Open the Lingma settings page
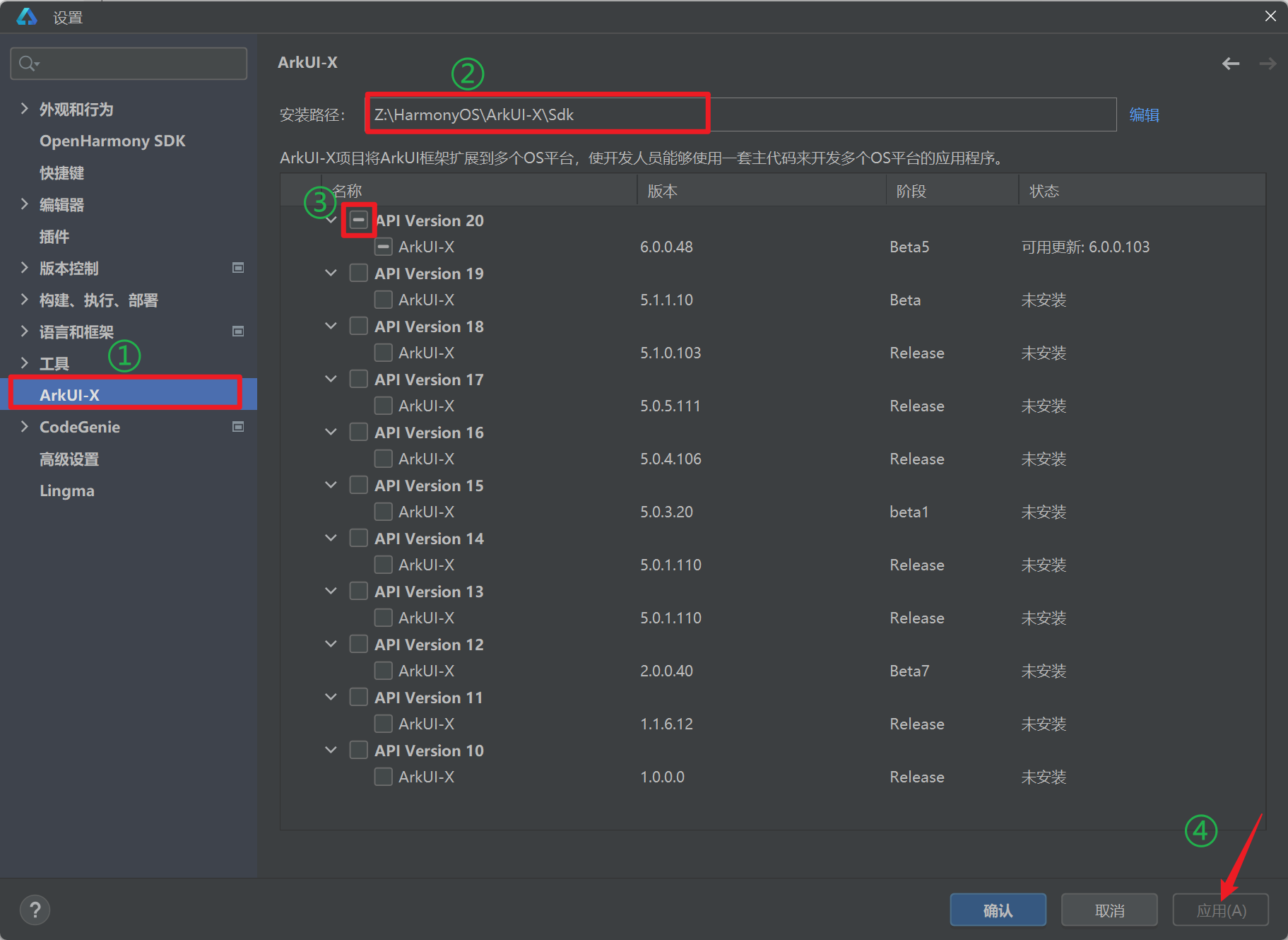Image resolution: width=1288 pixels, height=940 pixels. 67,490
